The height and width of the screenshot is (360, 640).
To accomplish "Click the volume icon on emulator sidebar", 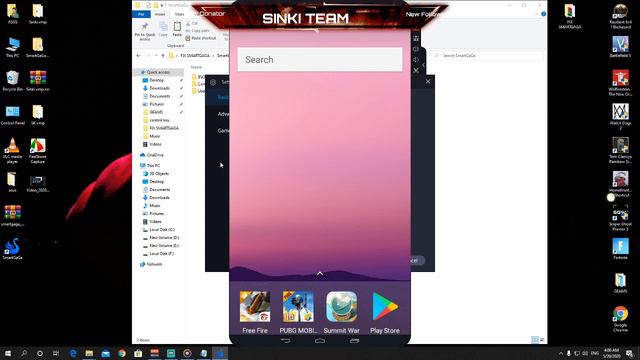I will [x=416, y=60].
